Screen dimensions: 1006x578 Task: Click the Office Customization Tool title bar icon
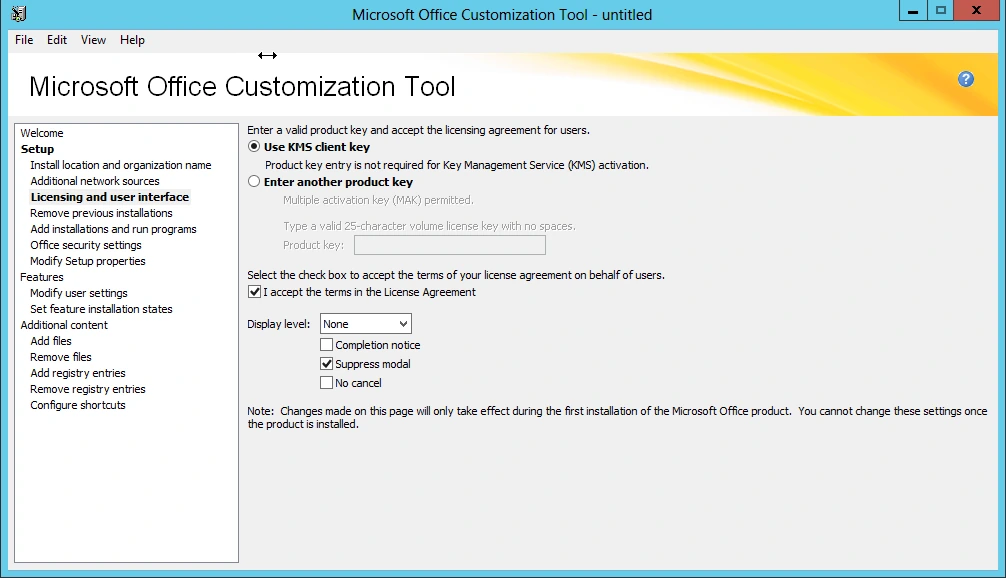[19, 13]
